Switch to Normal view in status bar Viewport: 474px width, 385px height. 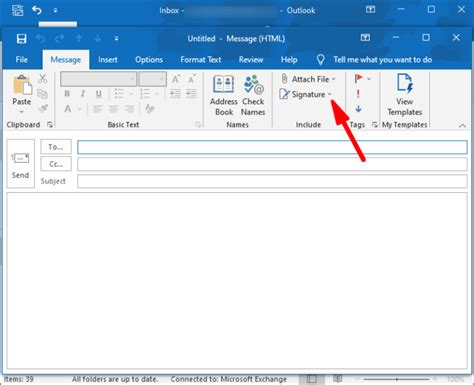tap(312, 379)
